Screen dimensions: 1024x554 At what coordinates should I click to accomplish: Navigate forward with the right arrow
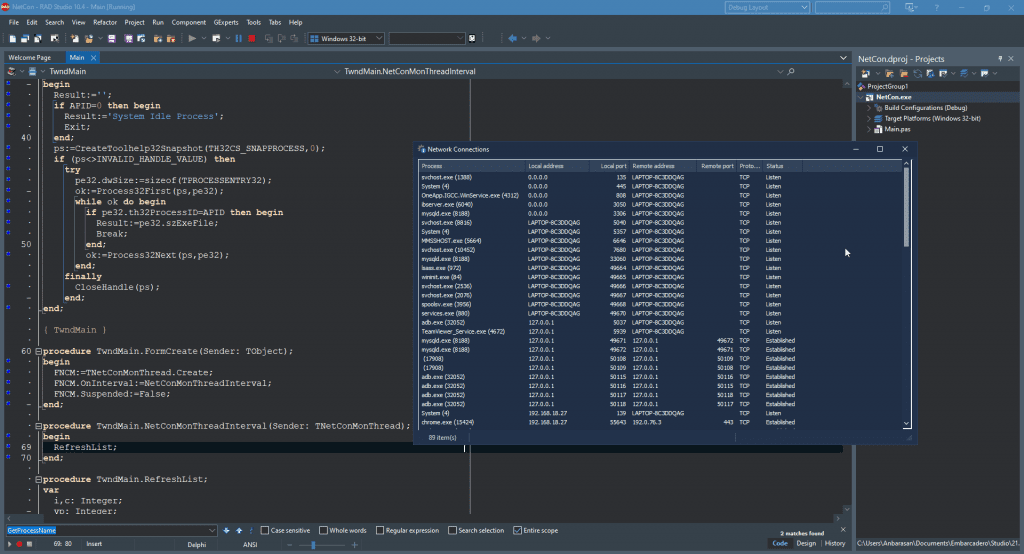click(536, 39)
